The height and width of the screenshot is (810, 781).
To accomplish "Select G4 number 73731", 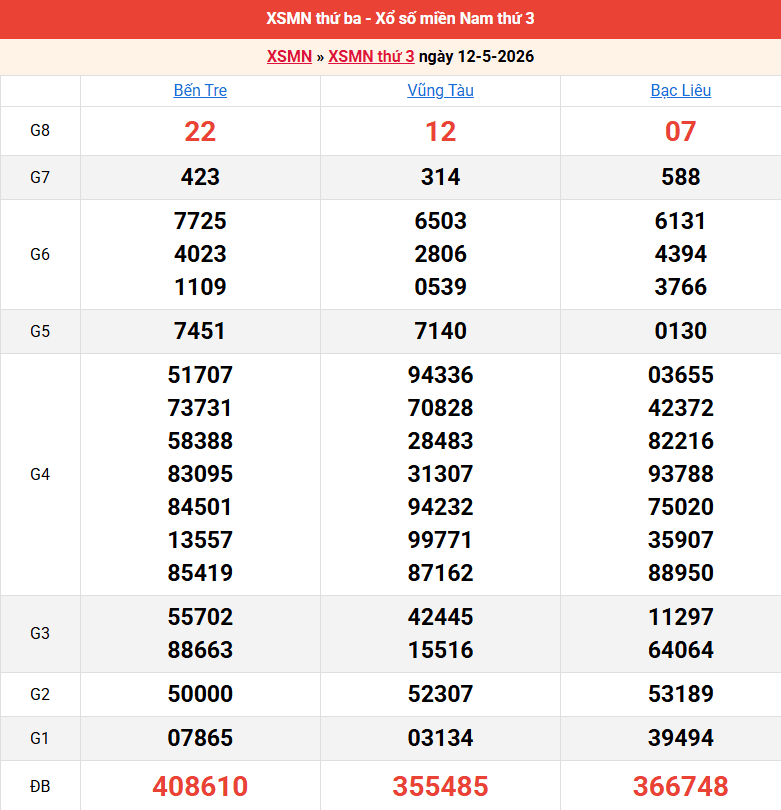I will tap(200, 408).
